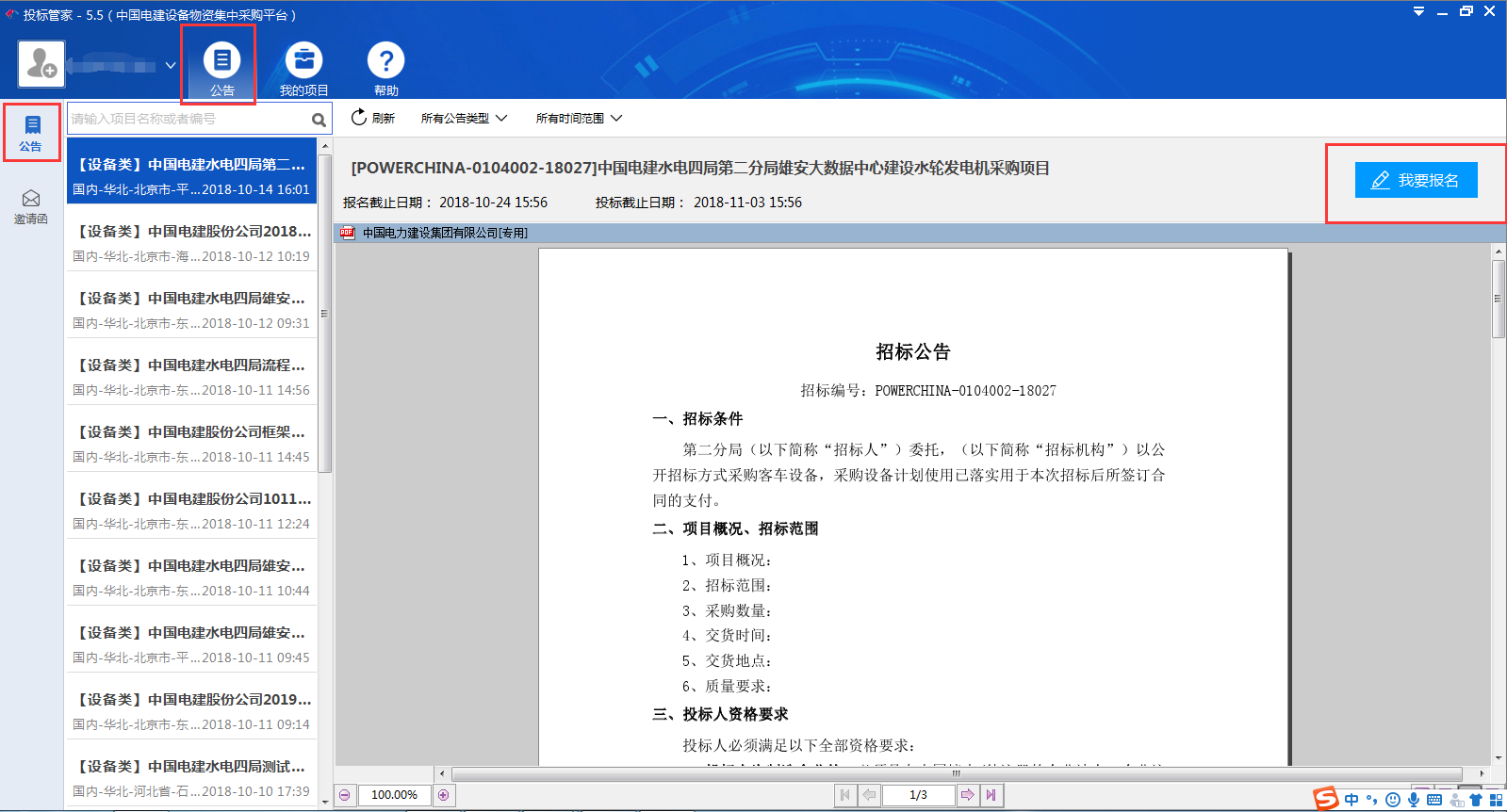The image size is (1507, 812).
Task: Open the 所有公告类型 dropdown
Action: [x=464, y=118]
